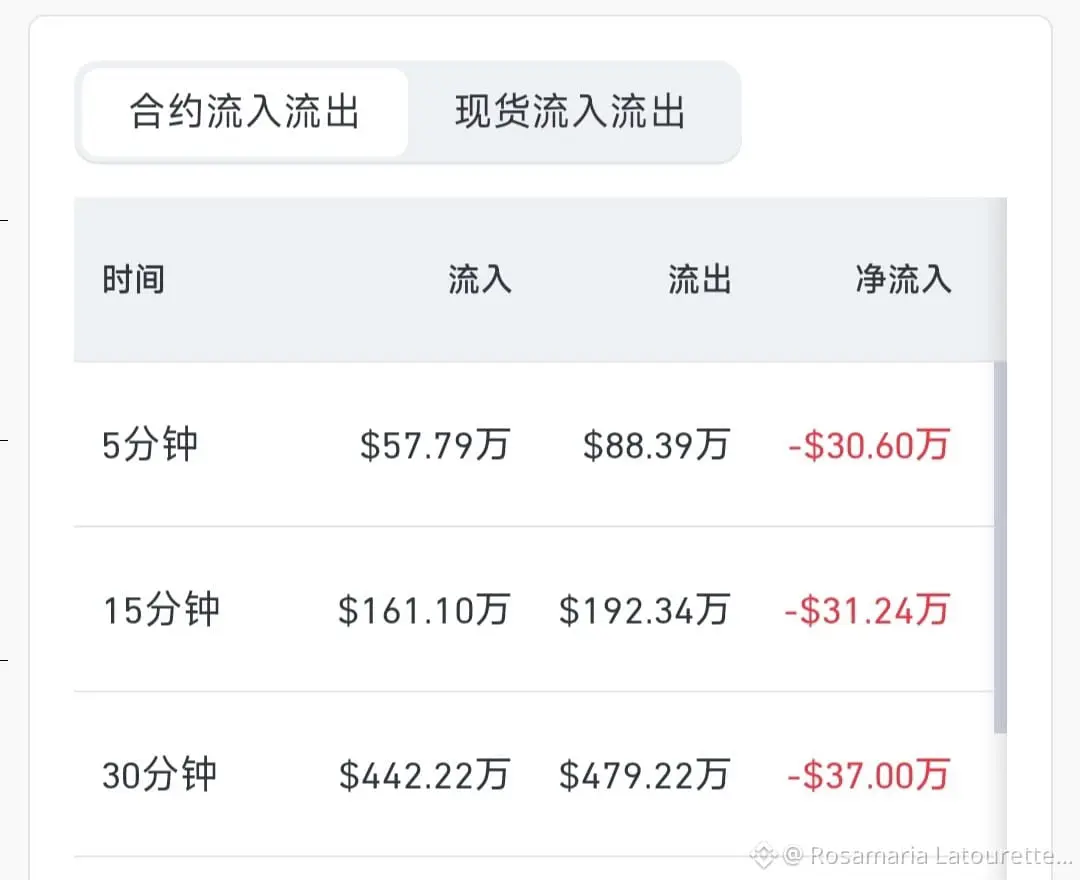Click the -$30.60万 net inflow value
The image size is (1080, 880).
coord(868,445)
